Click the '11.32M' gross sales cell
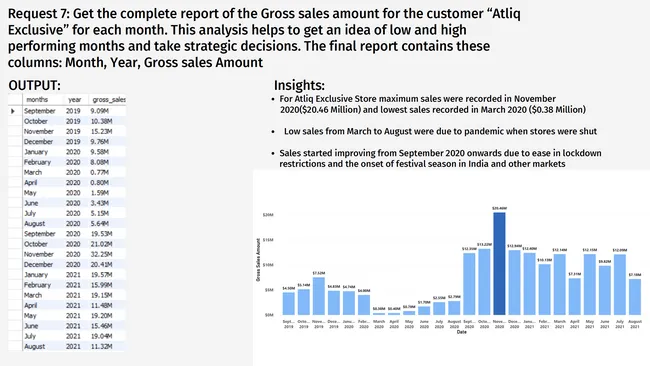The width and height of the screenshot is (650, 366). point(101,347)
